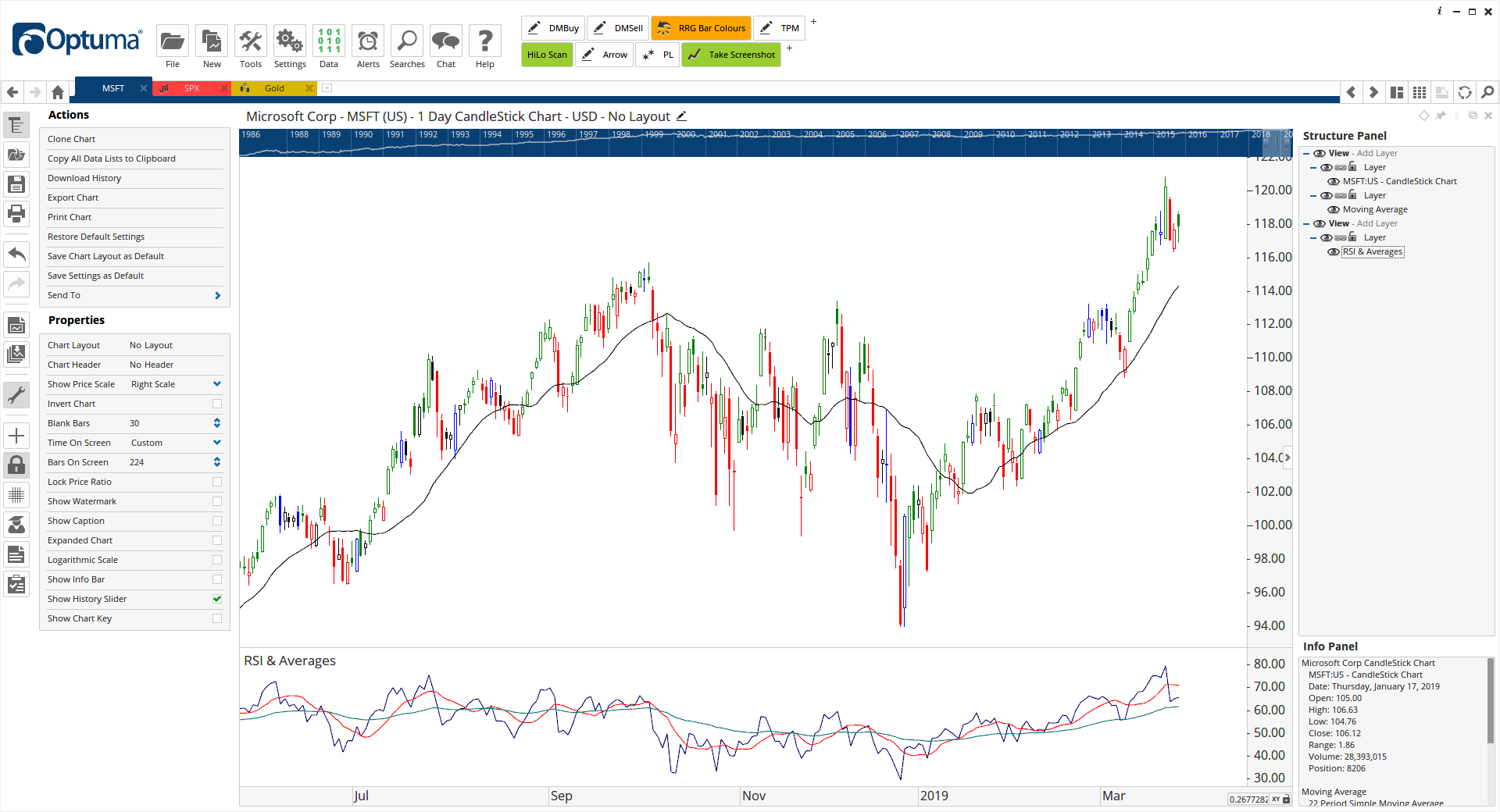Toggle Invert Chart checkbox
Viewport: 1500px width, 812px height.
tap(217, 404)
